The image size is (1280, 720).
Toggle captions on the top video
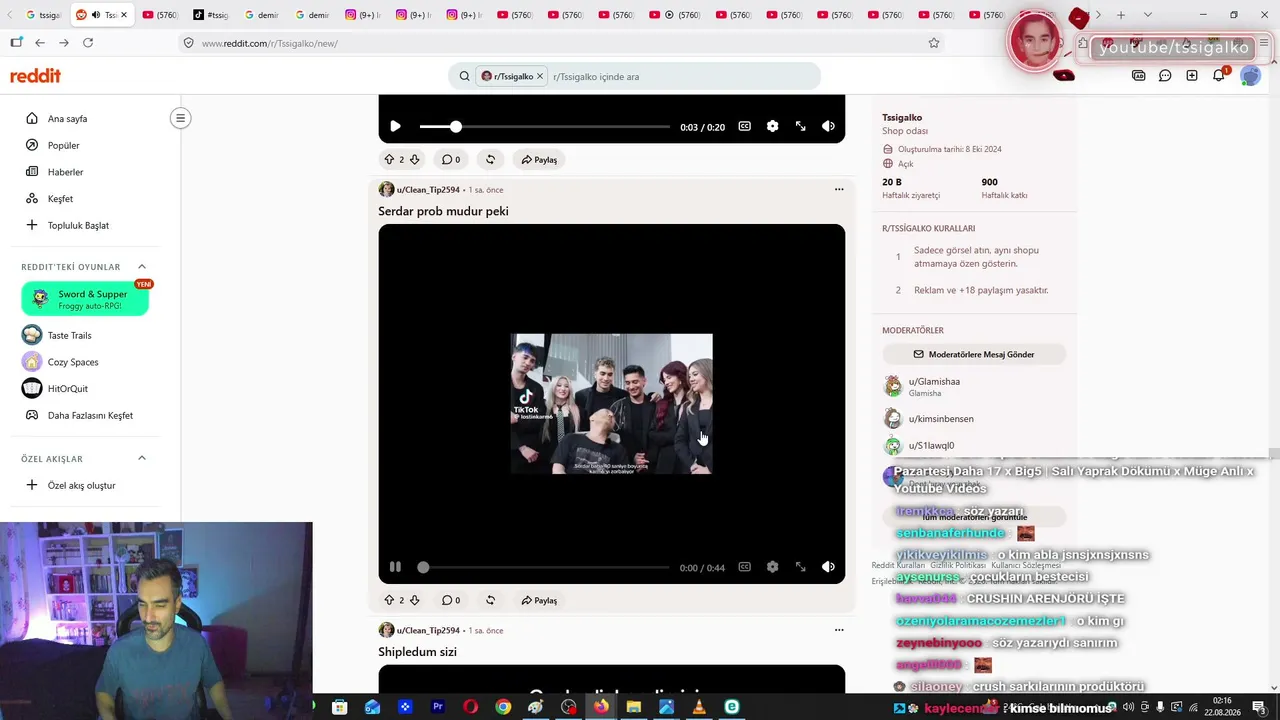[x=744, y=126]
